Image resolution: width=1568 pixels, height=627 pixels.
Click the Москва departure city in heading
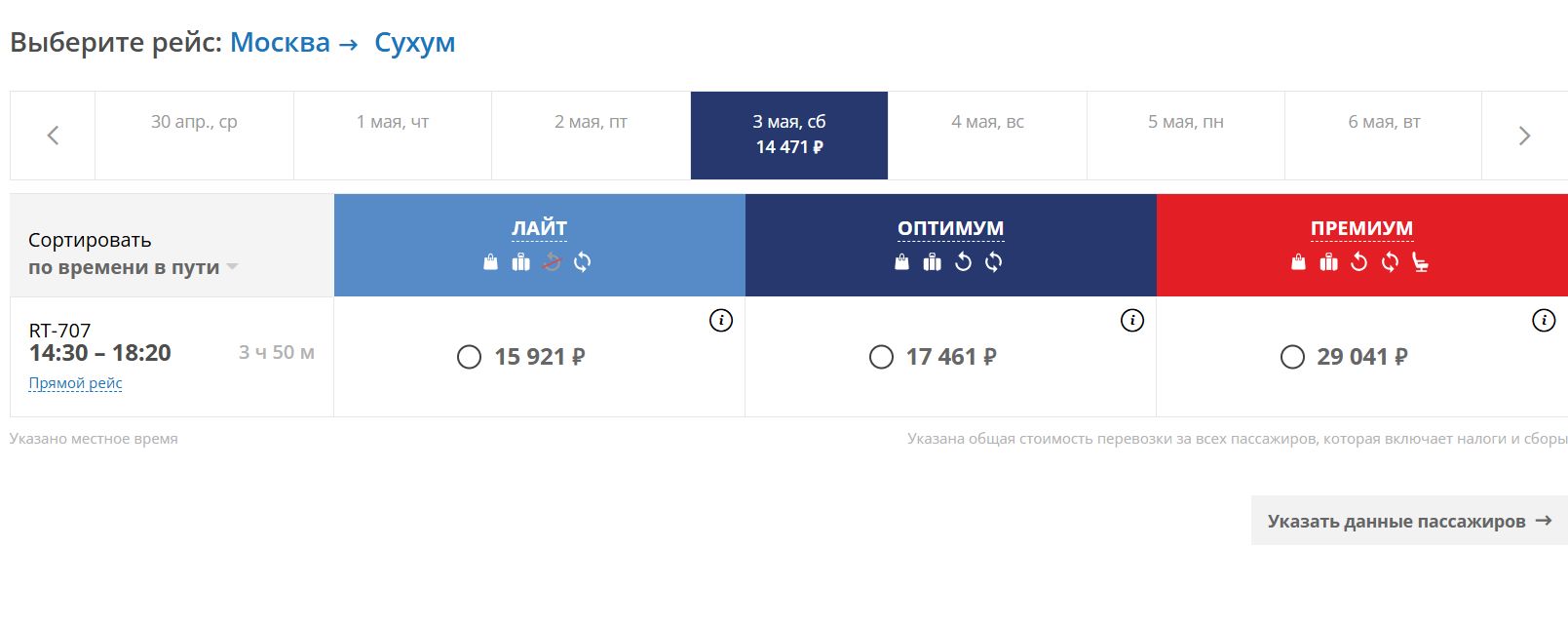point(280,43)
